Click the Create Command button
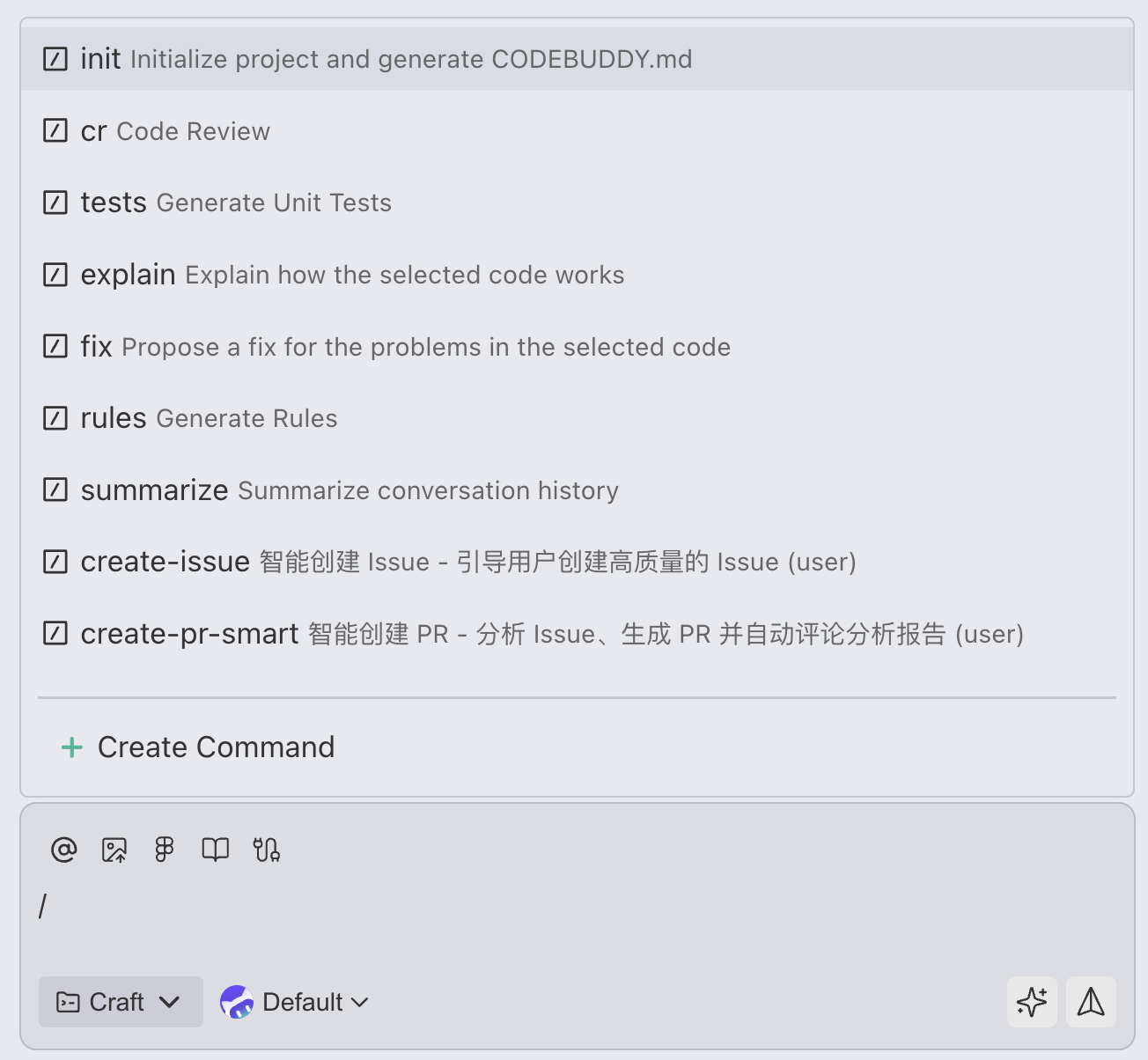 tap(195, 747)
